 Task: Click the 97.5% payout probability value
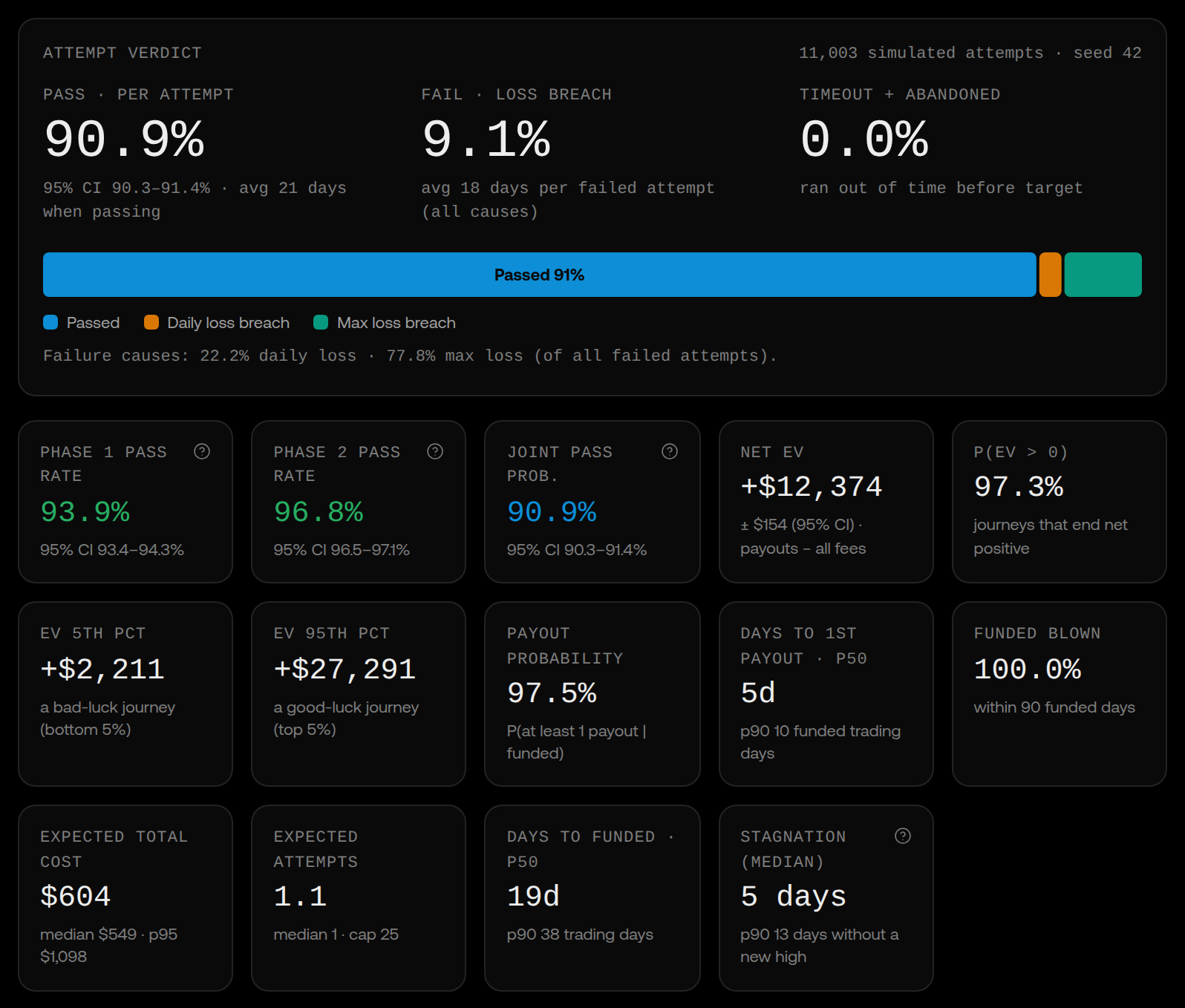(x=552, y=693)
